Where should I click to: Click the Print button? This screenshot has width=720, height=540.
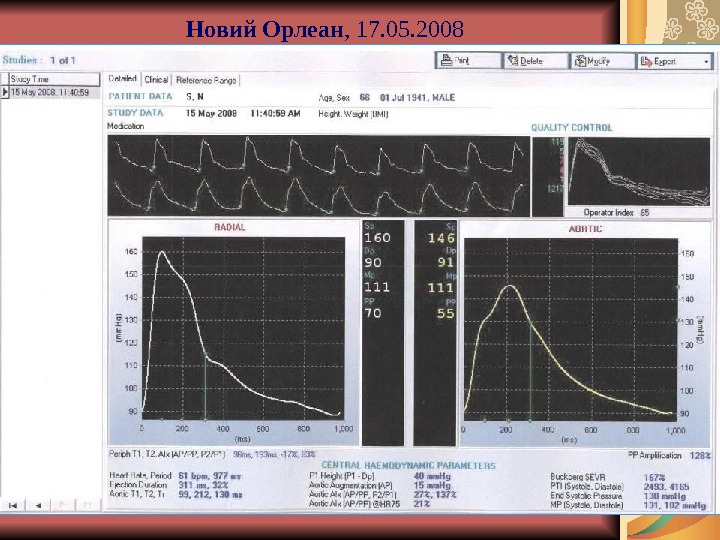point(468,61)
